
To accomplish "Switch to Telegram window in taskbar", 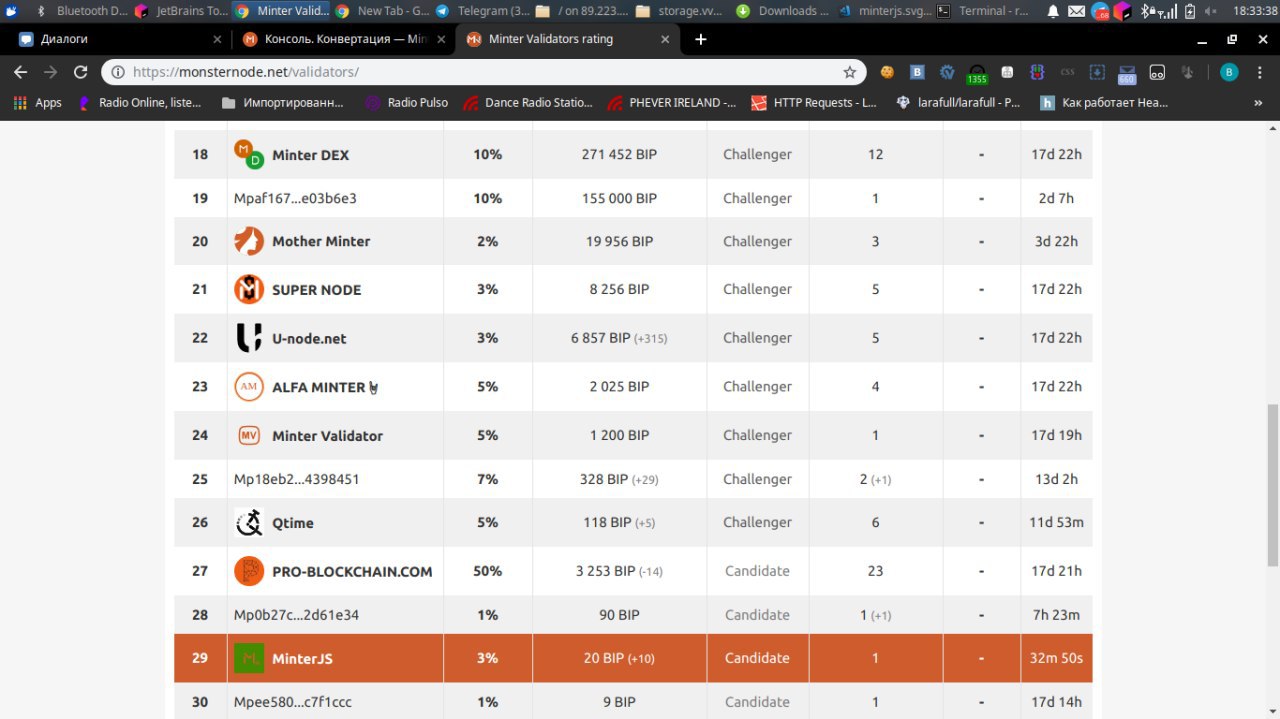I will pos(482,11).
